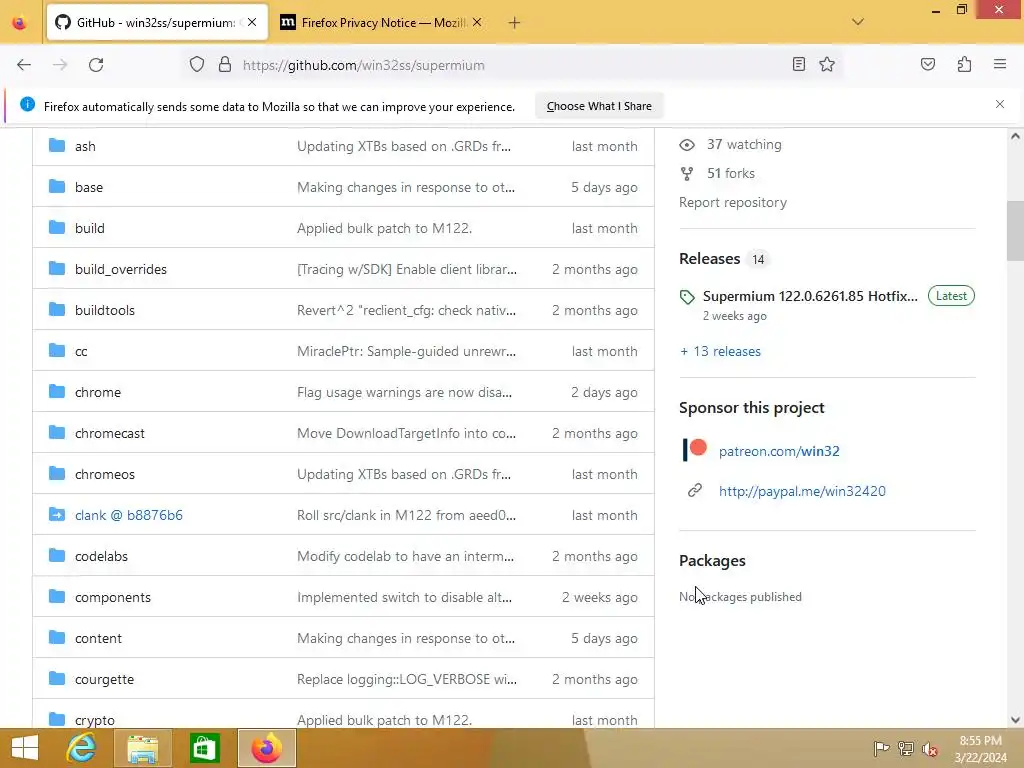Open patreon.com/win32 sponsor link
This screenshot has width=1024, height=768.
tap(779, 451)
